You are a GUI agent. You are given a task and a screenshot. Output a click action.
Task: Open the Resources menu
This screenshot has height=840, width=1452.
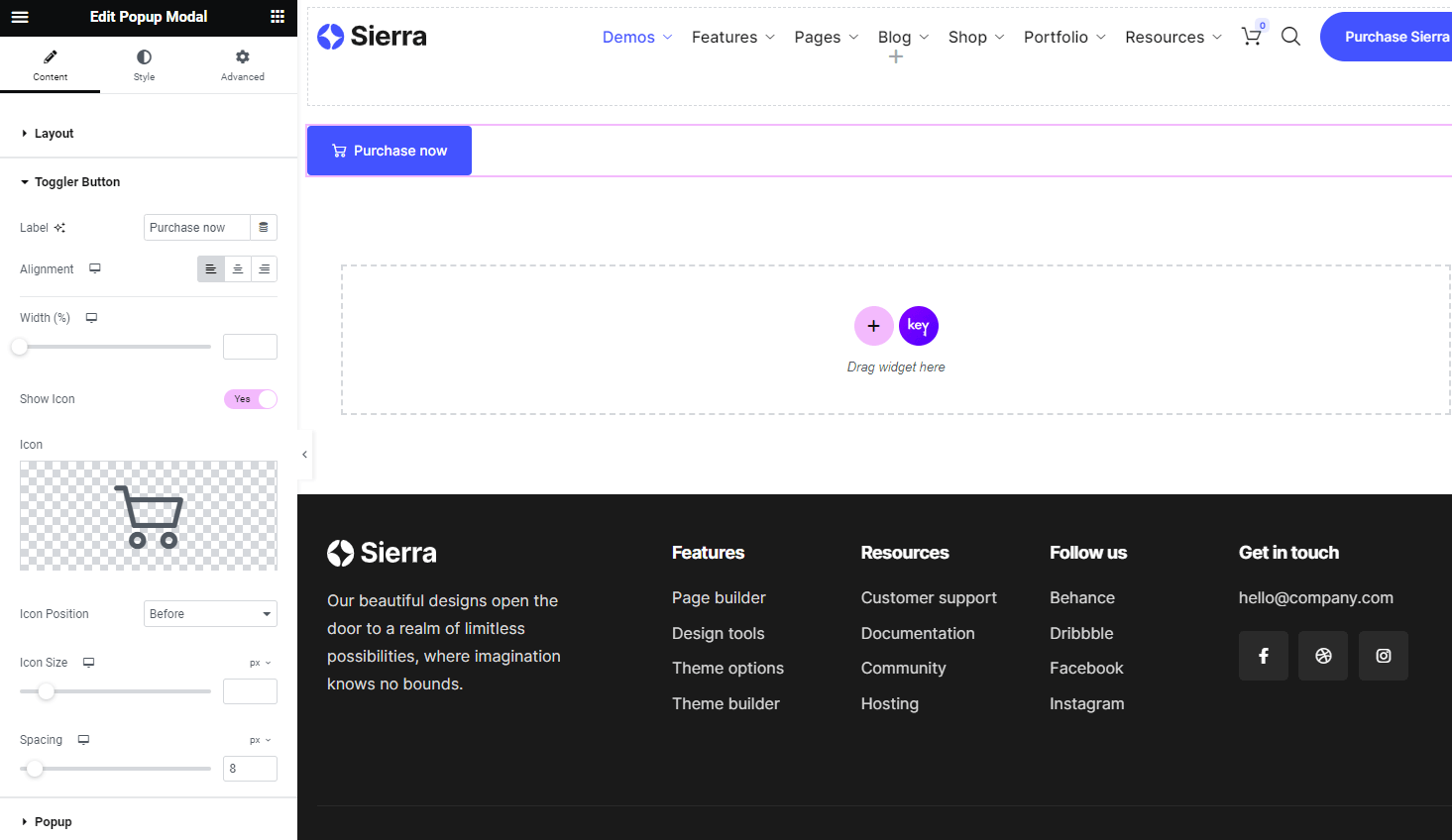[x=1173, y=37]
